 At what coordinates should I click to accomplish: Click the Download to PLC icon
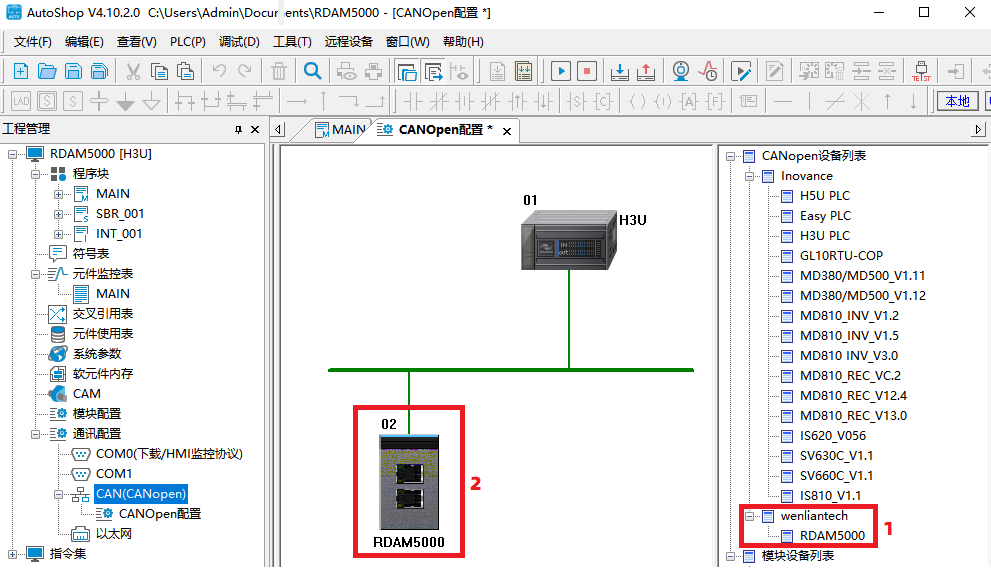point(620,71)
